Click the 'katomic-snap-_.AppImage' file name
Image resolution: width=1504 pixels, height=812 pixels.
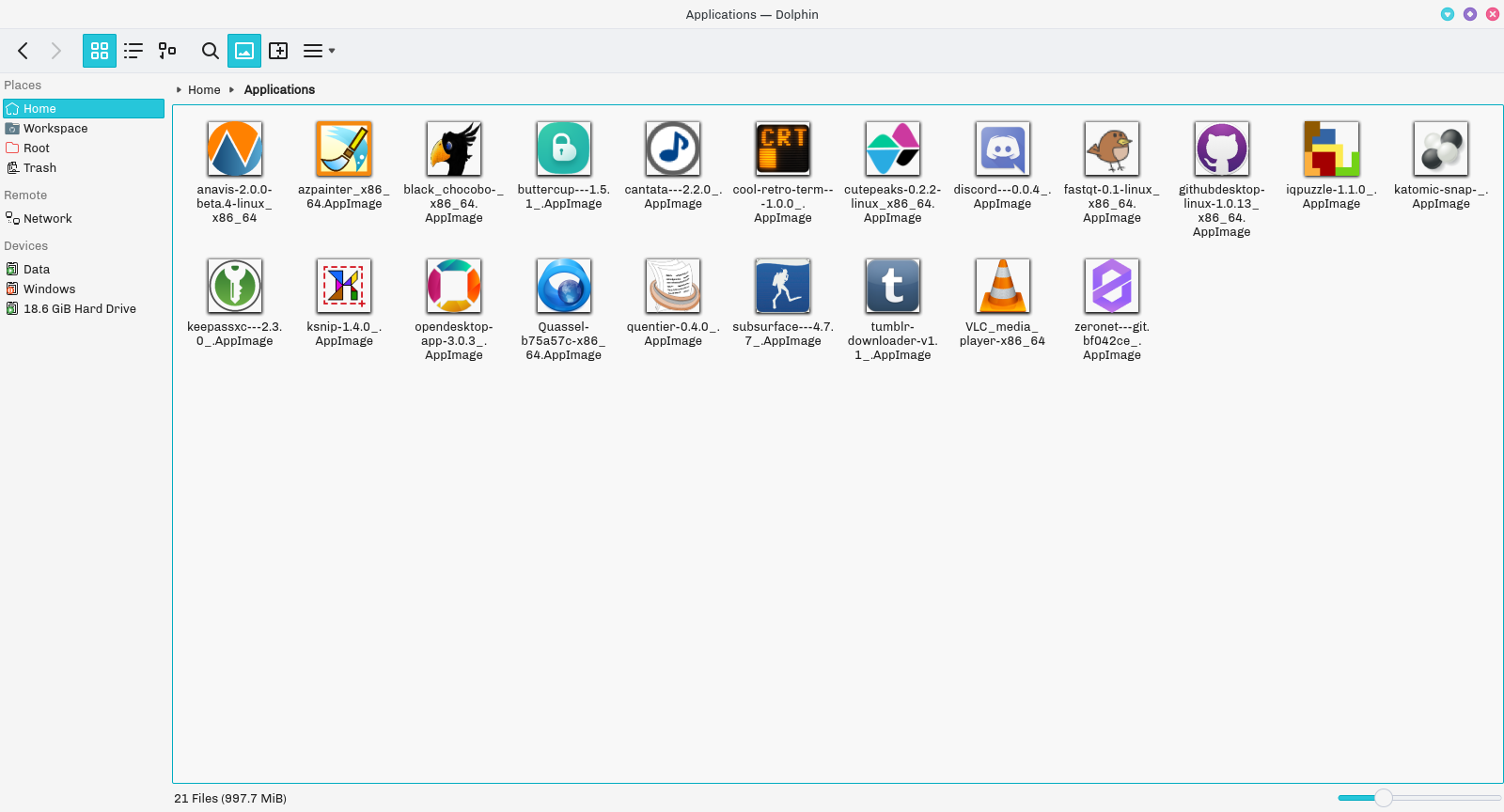click(x=1441, y=196)
